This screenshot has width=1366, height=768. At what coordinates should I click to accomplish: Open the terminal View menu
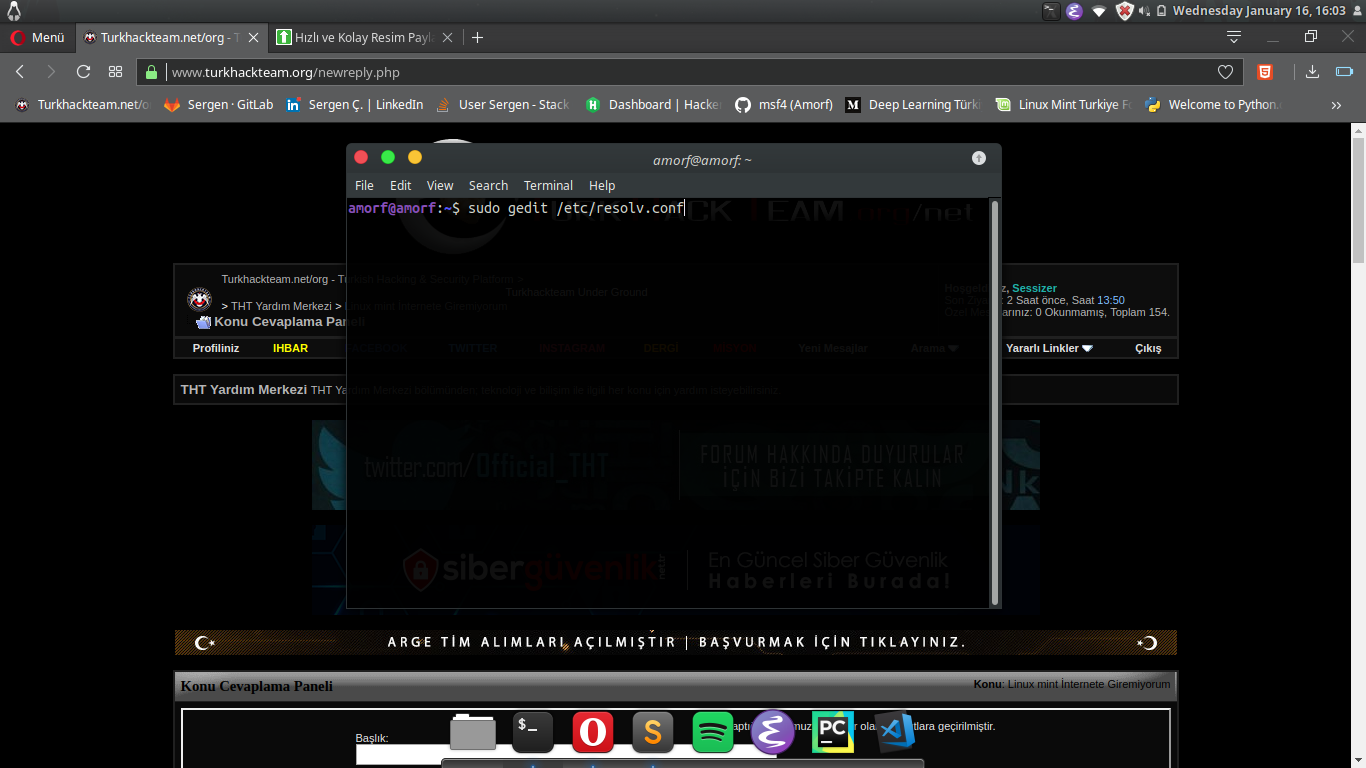[440, 185]
